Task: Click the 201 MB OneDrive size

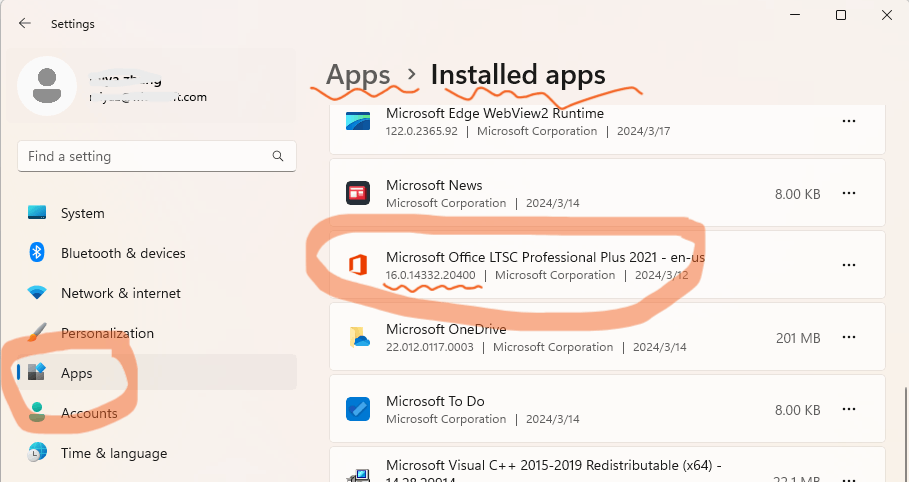Action: [x=798, y=338]
